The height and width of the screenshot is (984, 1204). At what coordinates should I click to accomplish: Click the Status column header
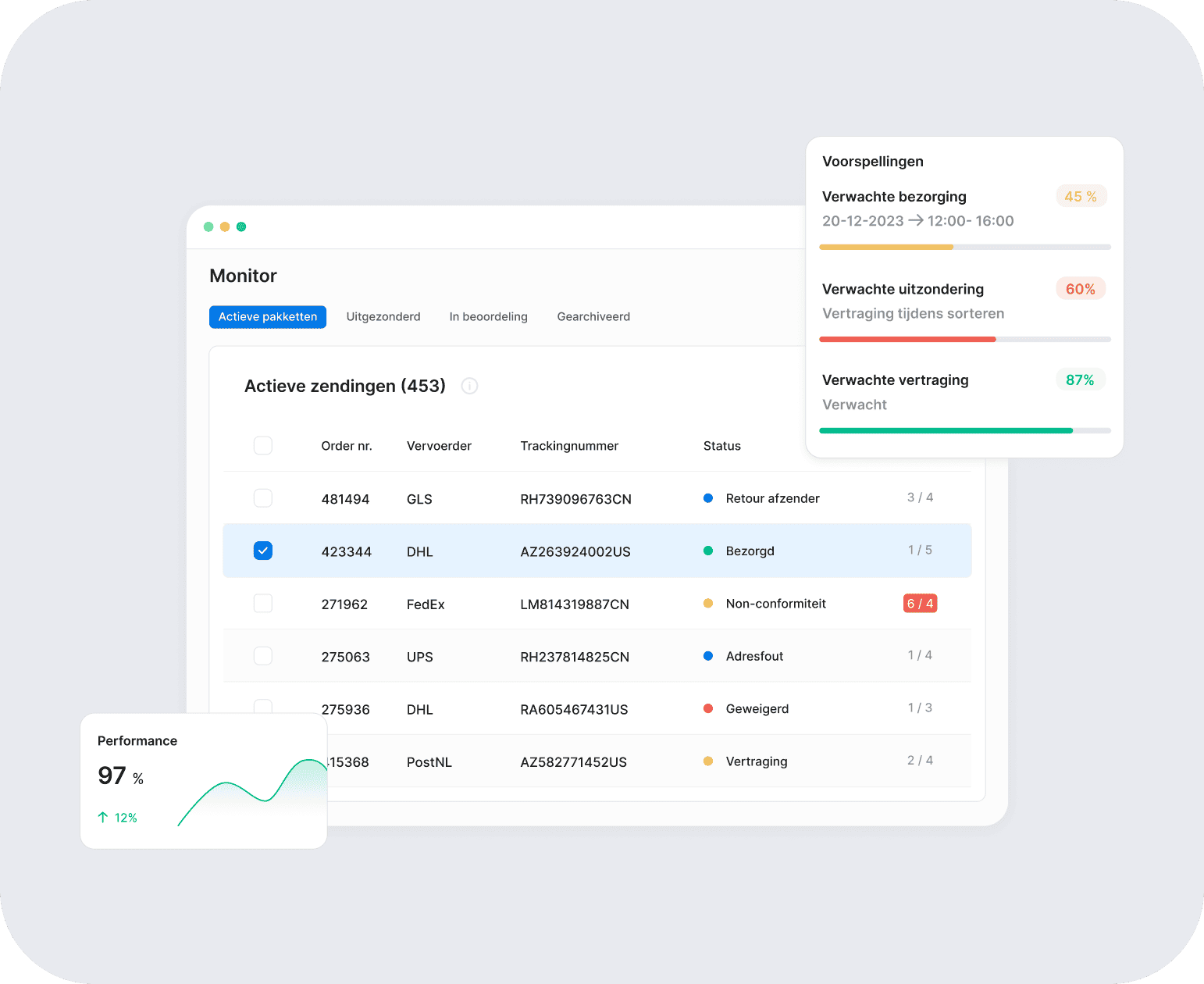(722, 446)
